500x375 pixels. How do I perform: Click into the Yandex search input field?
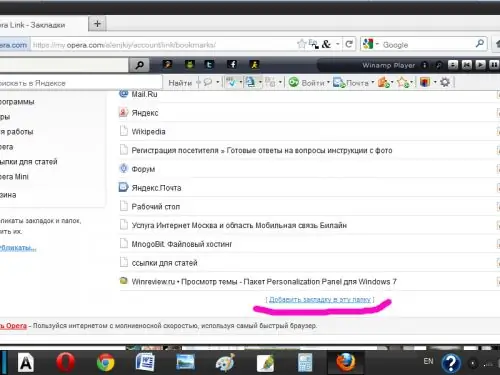pyautogui.click(x=81, y=83)
